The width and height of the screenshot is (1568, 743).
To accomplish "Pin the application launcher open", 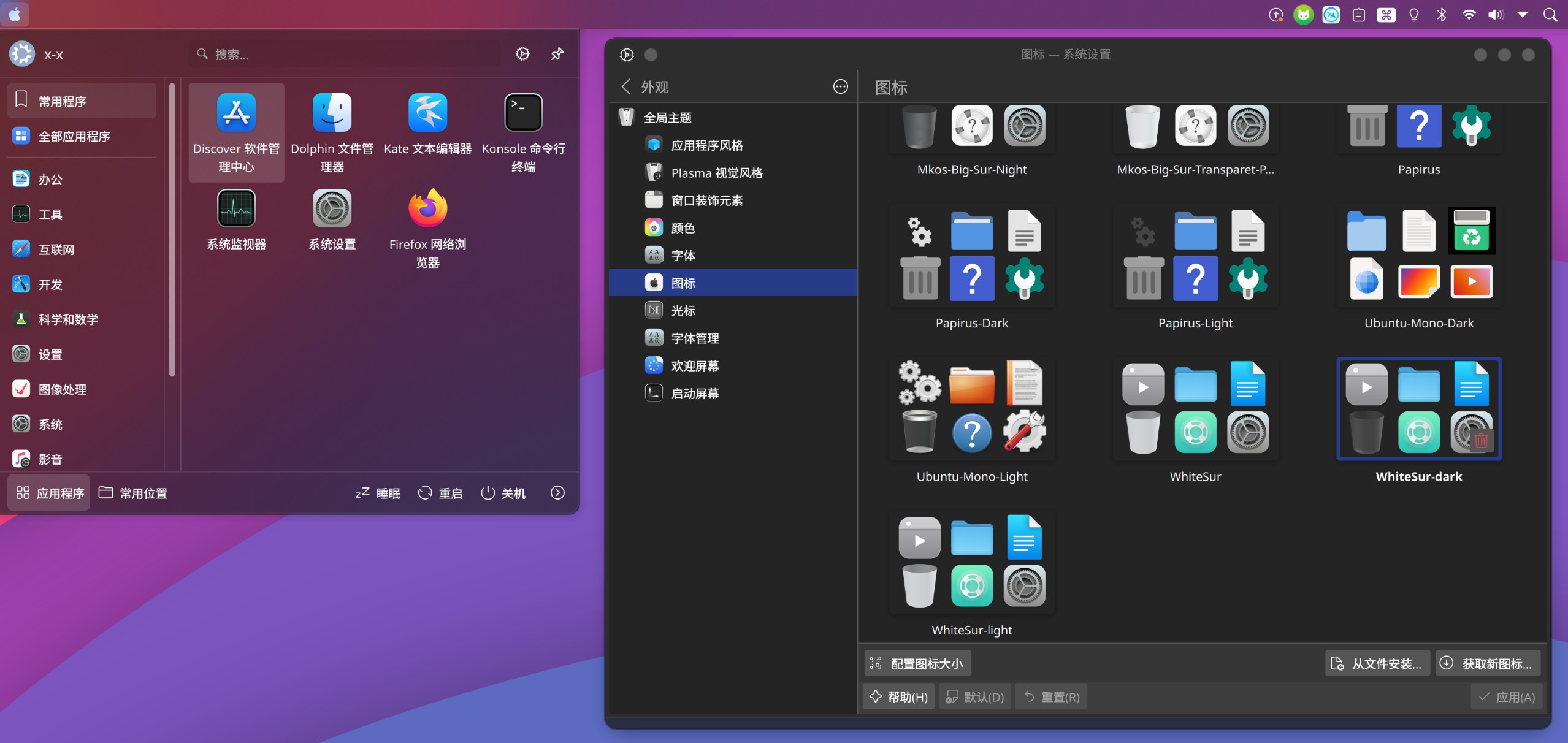I will pyautogui.click(x=557, y=54).
